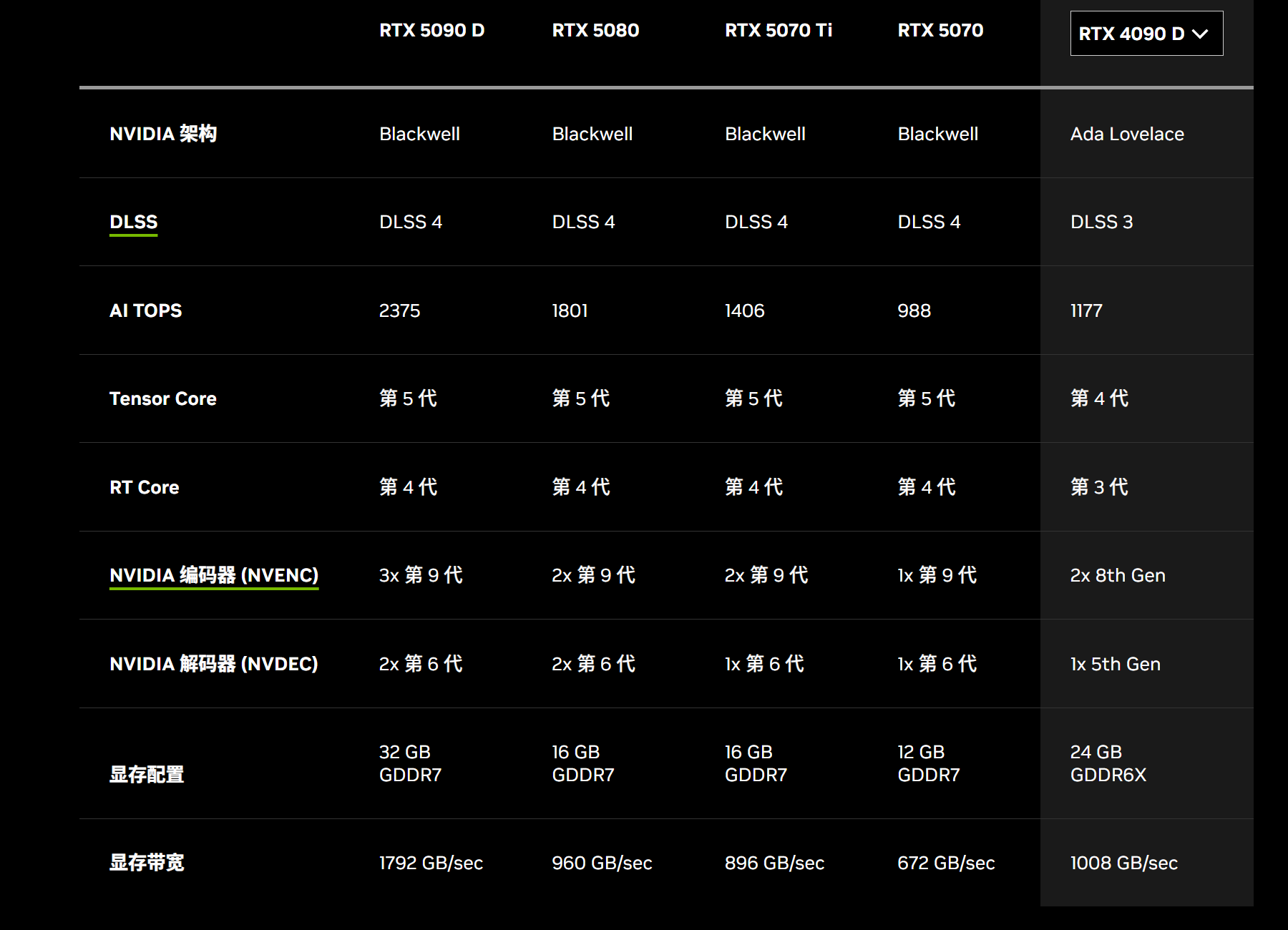Click the 1x 5th Gen decoder cell

point(1116,664)
